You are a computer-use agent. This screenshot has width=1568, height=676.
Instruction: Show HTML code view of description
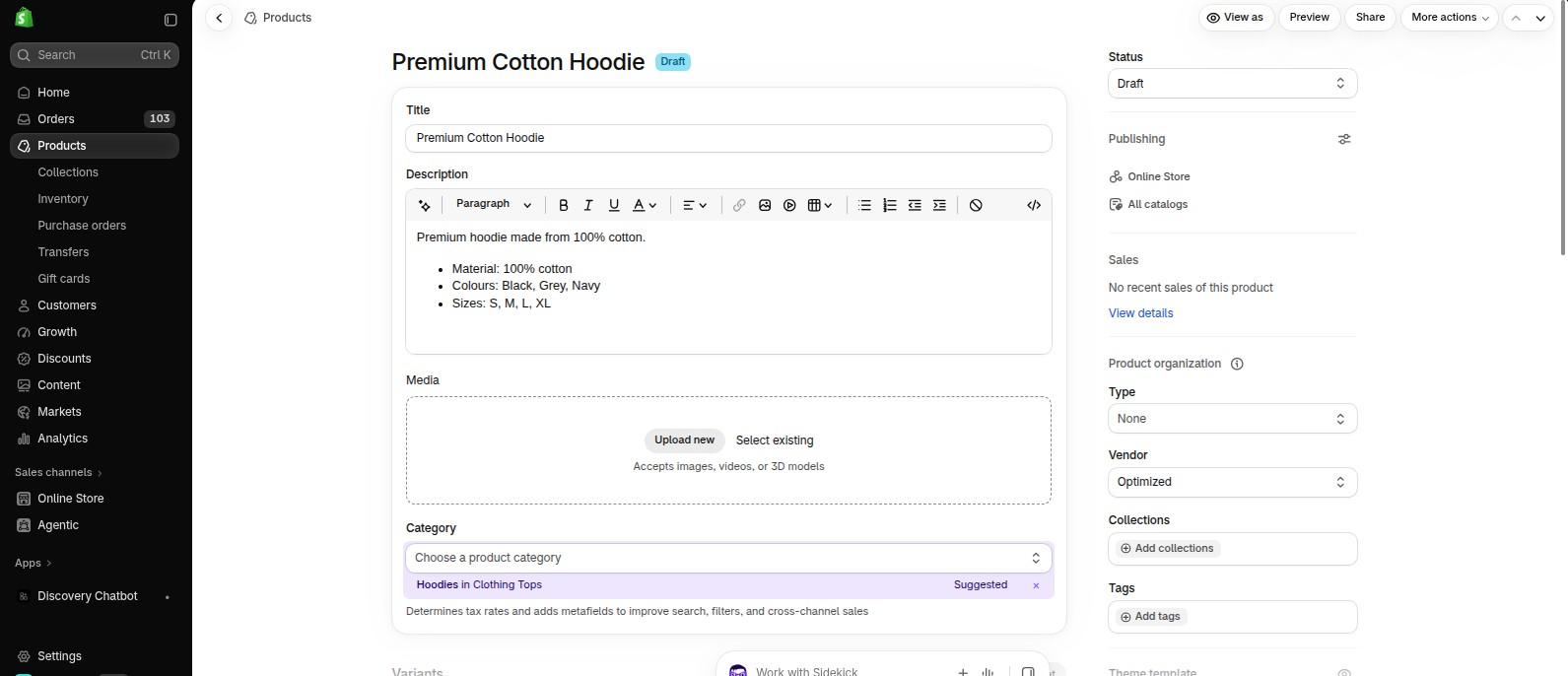[x=1034, y=205]
